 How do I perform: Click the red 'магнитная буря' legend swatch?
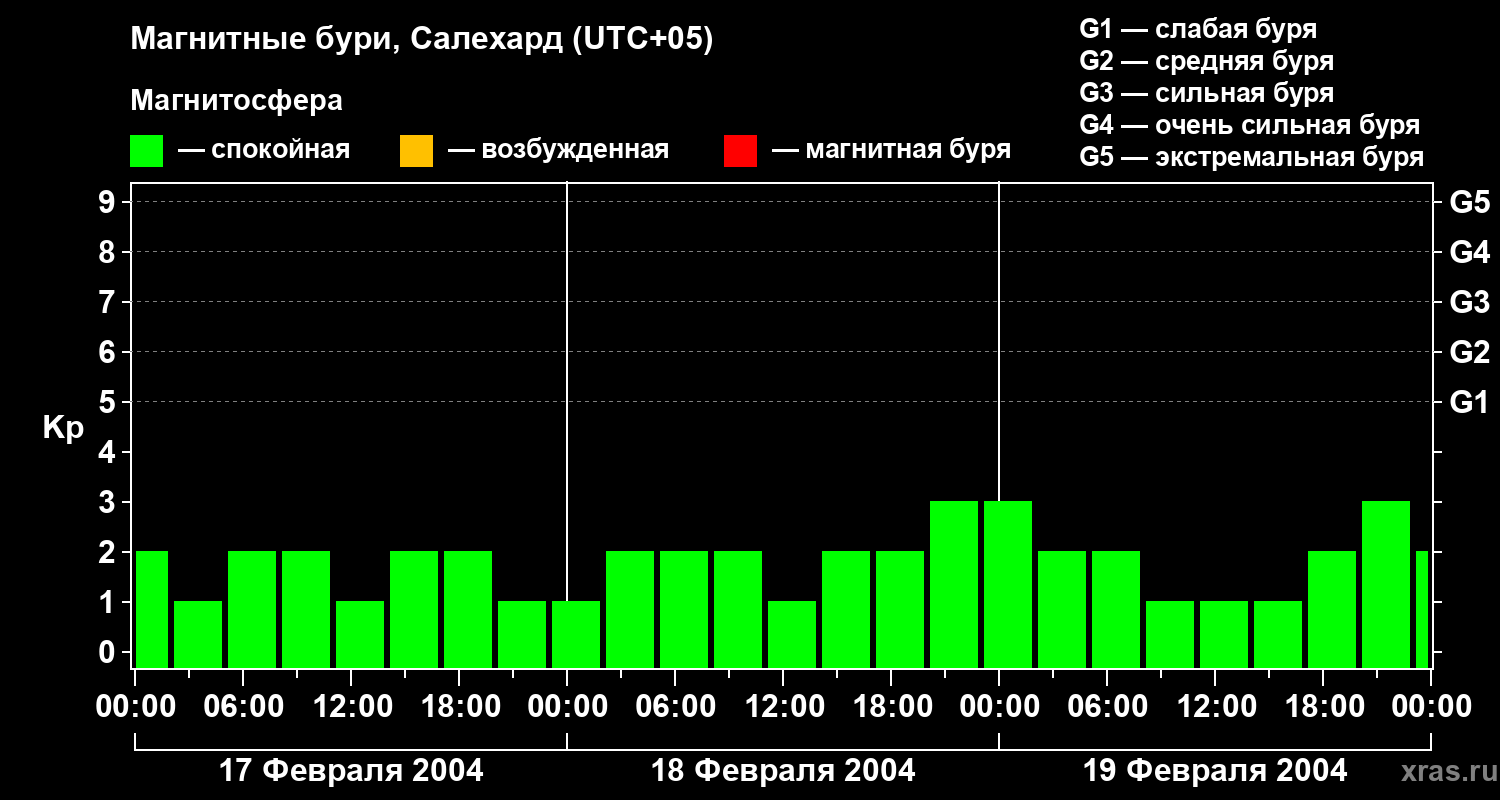click(740, 151)
